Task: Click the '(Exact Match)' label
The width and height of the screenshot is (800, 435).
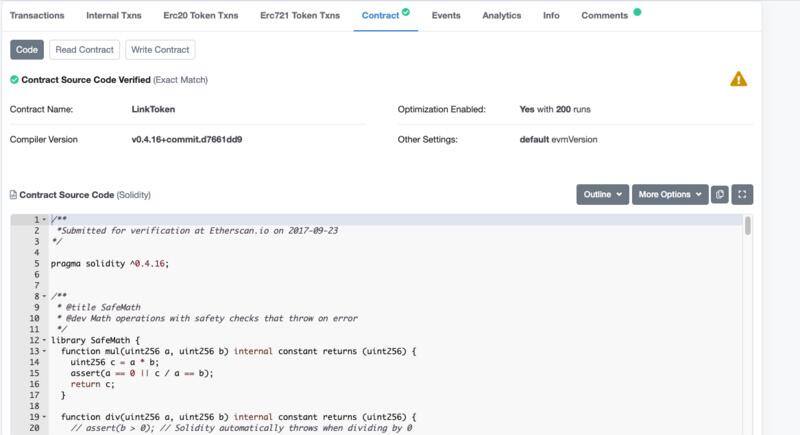Action: pos(181,80)
